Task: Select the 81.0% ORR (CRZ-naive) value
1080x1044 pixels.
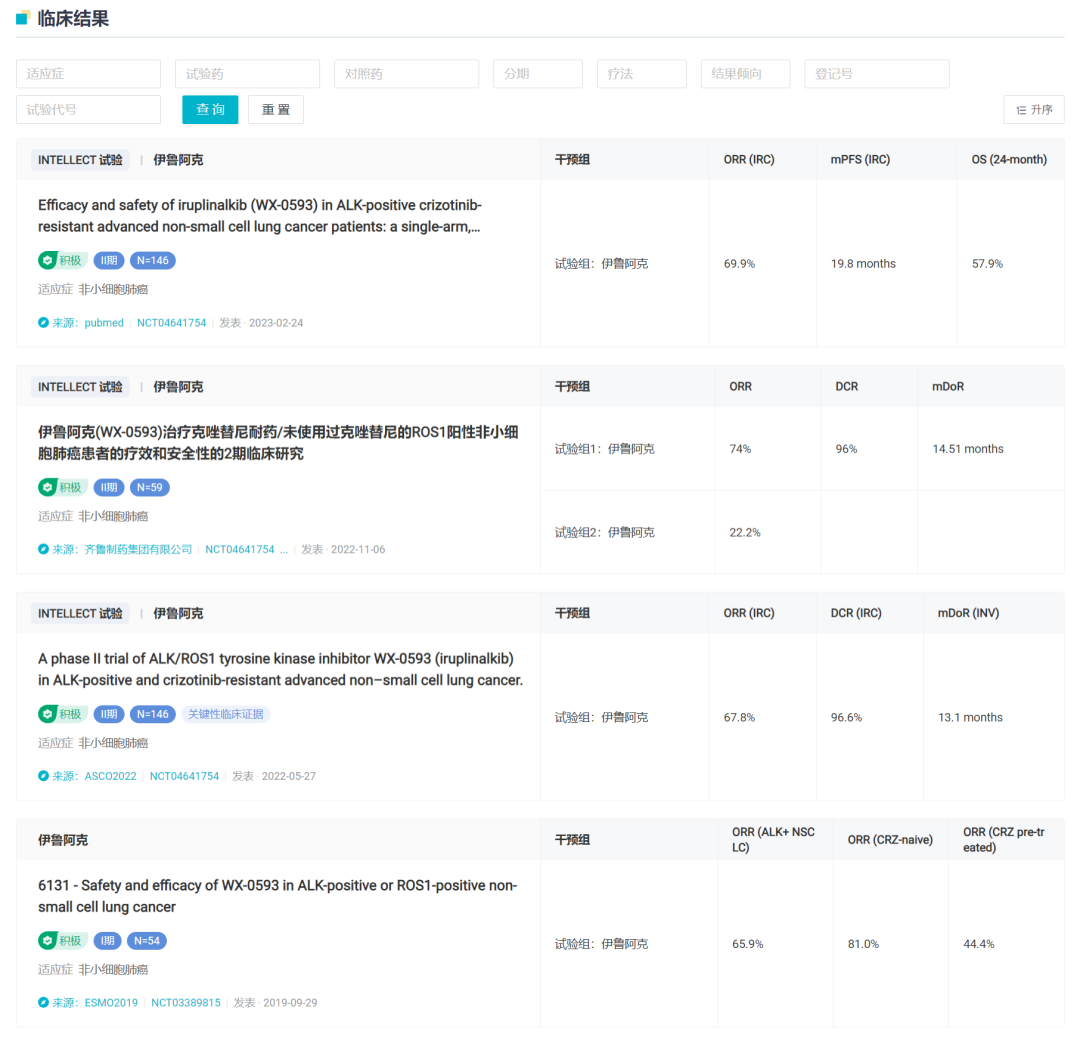Action: [863, 944]
